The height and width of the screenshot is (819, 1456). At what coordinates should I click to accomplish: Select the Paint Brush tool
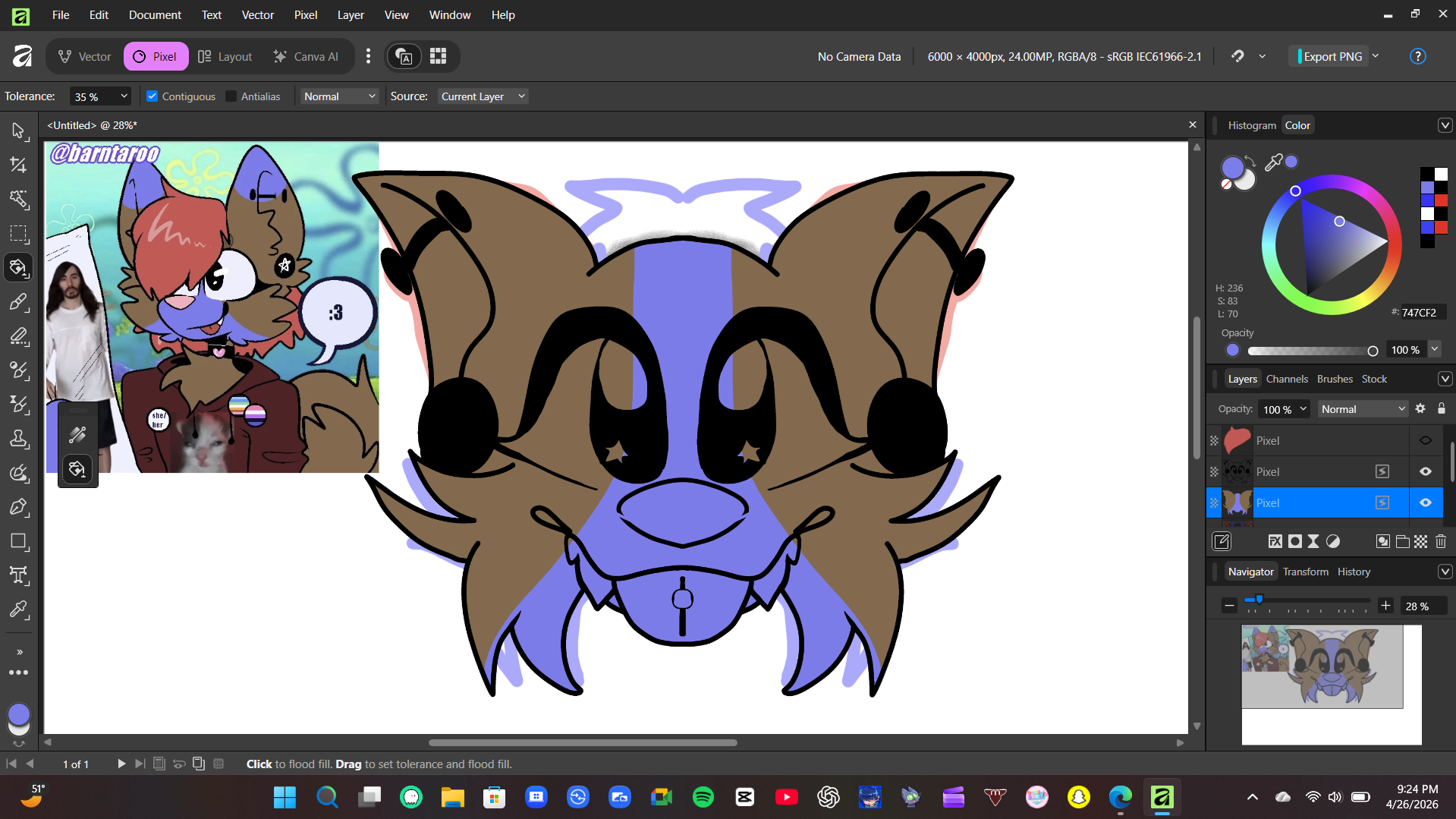click(x=18, y=301)
